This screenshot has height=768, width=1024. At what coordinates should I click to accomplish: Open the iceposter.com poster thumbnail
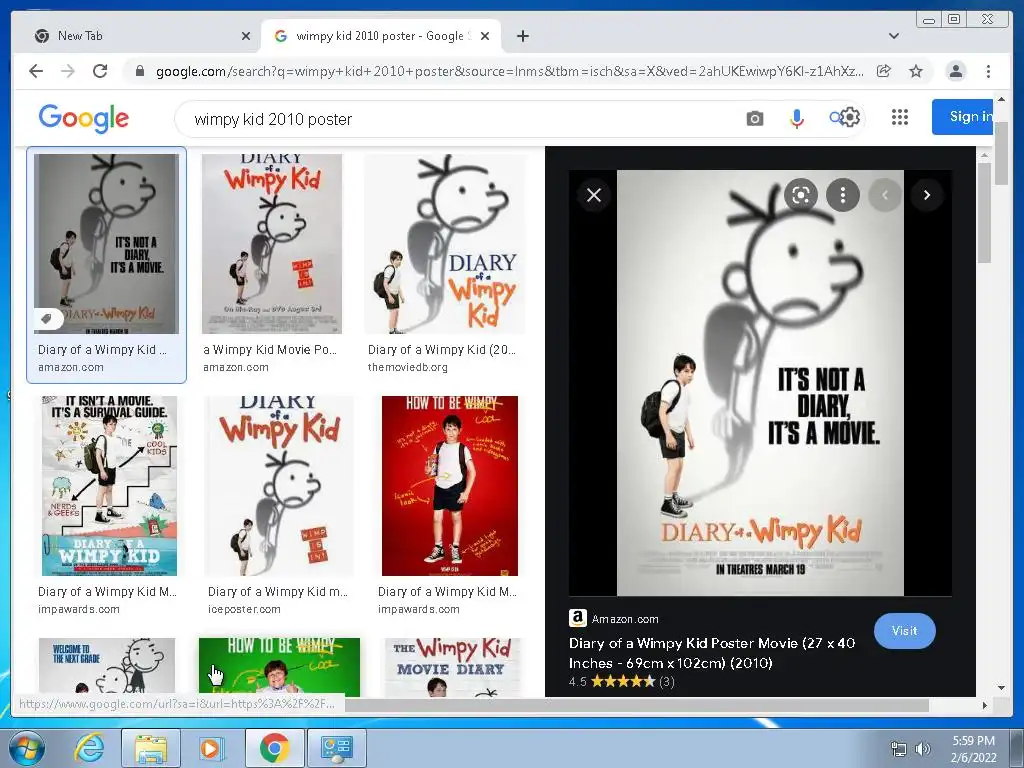[279, 486]
